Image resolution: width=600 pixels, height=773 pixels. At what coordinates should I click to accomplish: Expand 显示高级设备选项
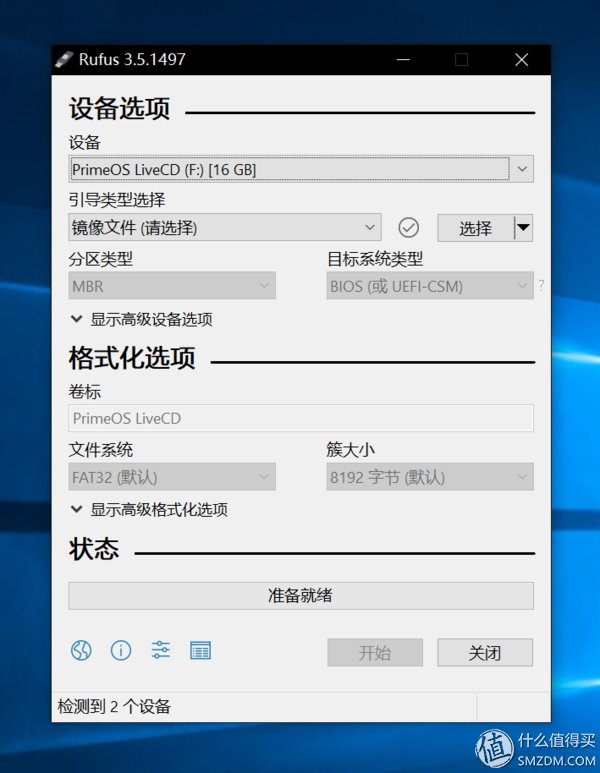click(x=141, y=319)
